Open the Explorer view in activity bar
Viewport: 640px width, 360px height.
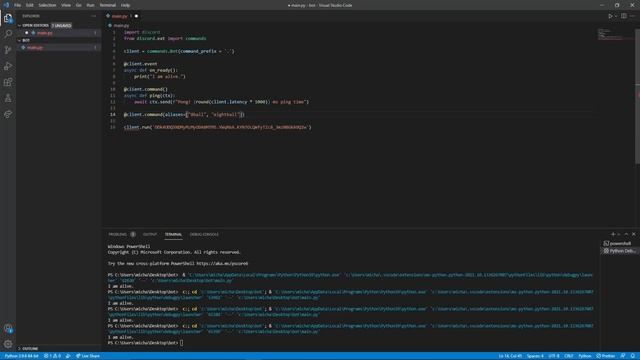8,18
